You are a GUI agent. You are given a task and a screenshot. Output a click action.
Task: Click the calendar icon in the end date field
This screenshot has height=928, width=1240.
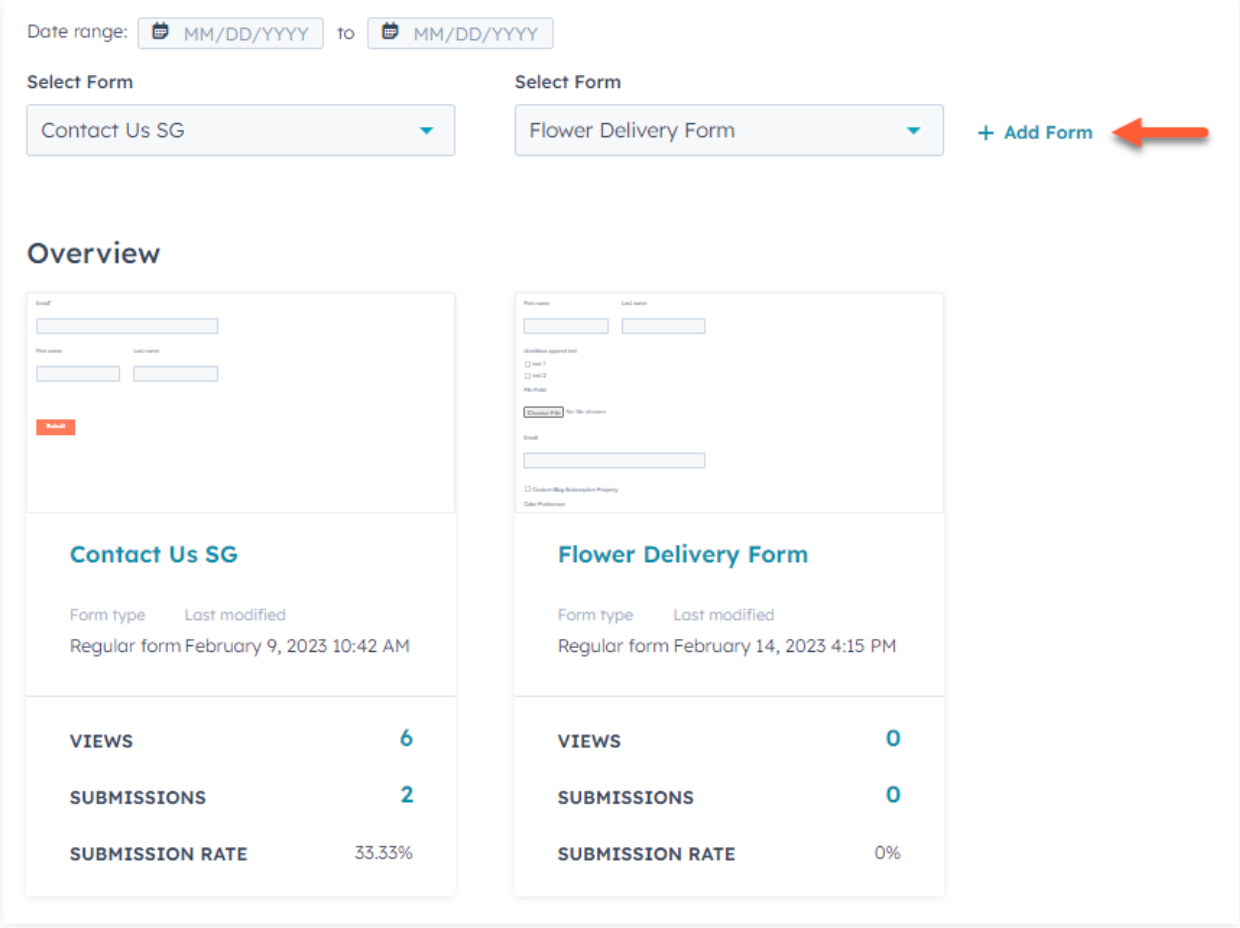pyautogui.click(x=390, y=32)
